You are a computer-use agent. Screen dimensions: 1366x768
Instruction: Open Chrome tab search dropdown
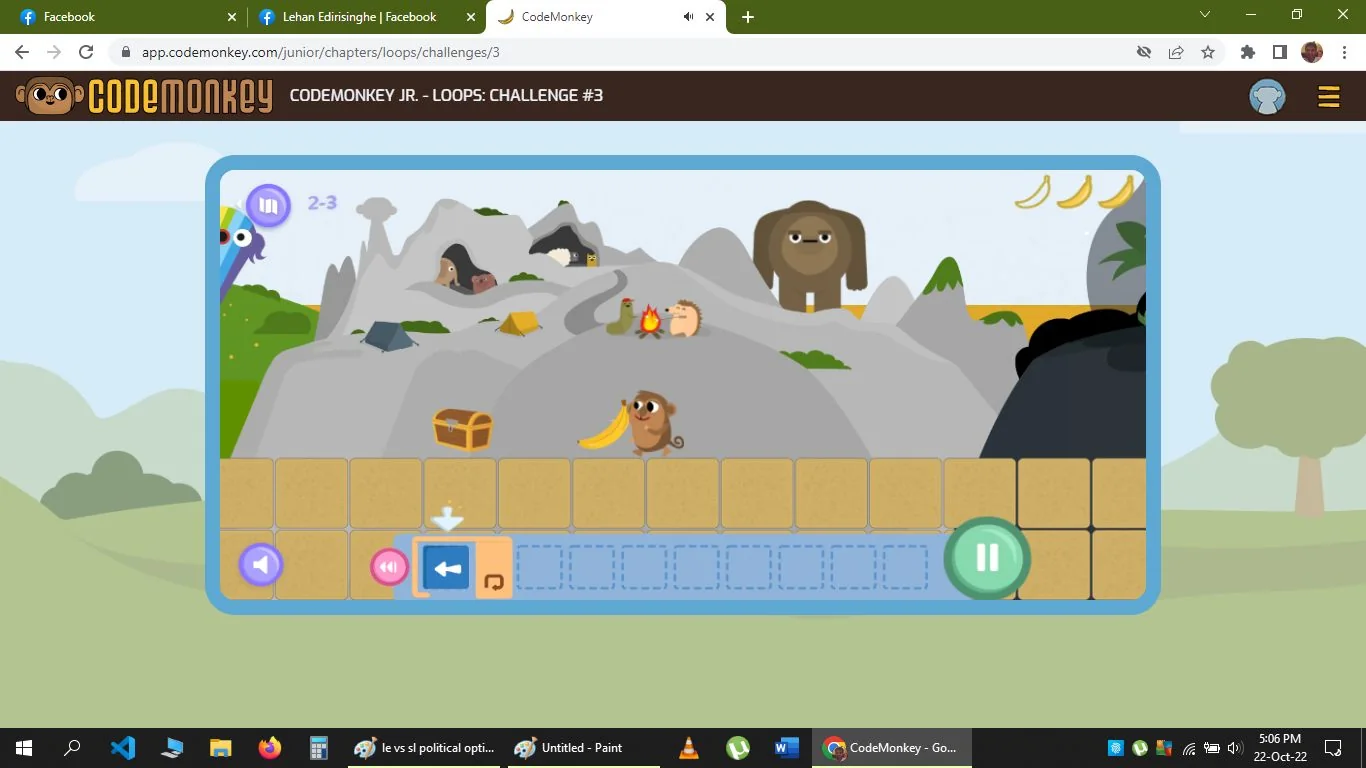tap(1205, 15)
